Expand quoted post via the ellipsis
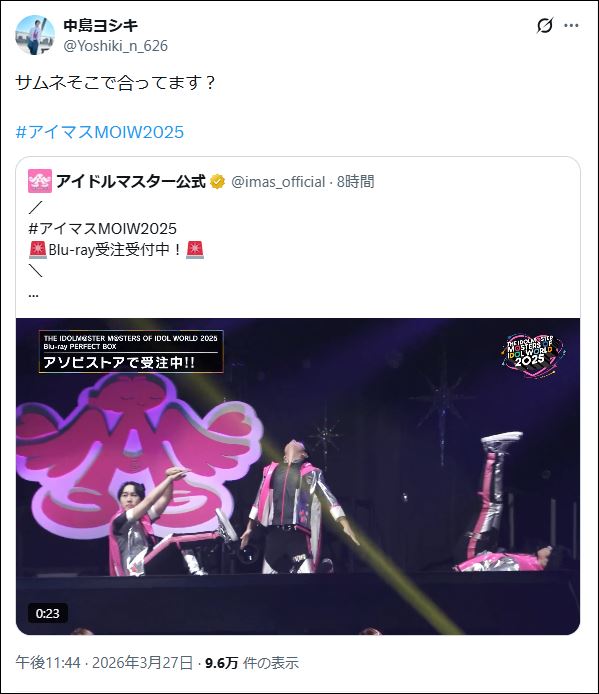The width and height of the screenshot is (599, 694). [x=33, y=294]
